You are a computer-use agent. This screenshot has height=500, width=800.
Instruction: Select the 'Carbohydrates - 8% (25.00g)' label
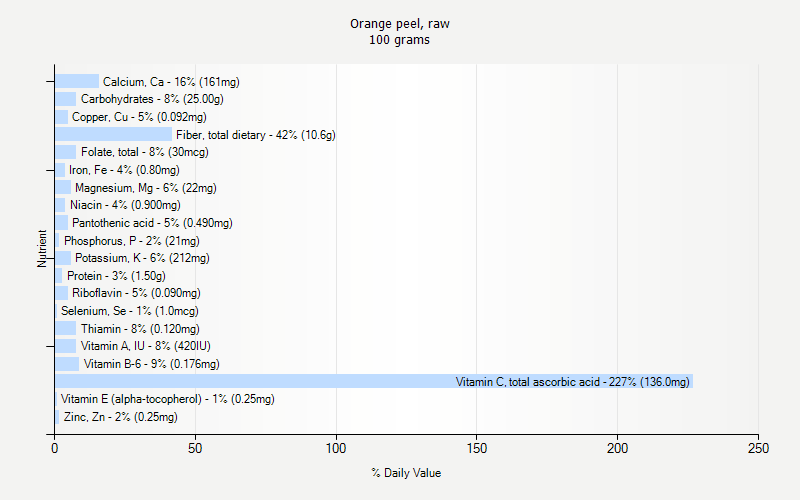pos(152,99)
